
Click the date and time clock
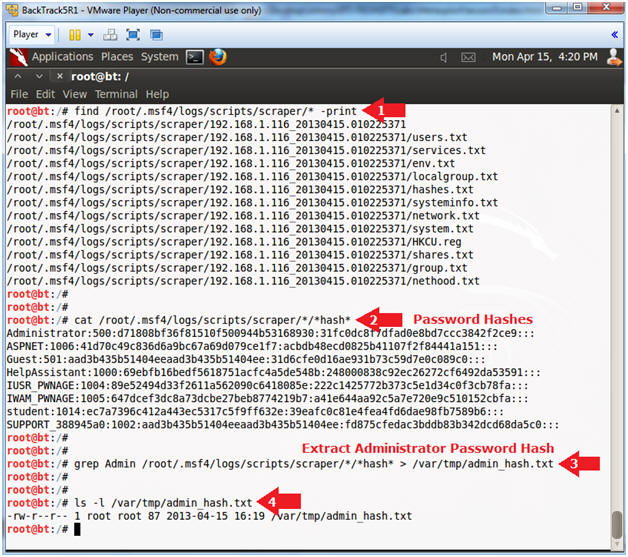coord(545,57)
